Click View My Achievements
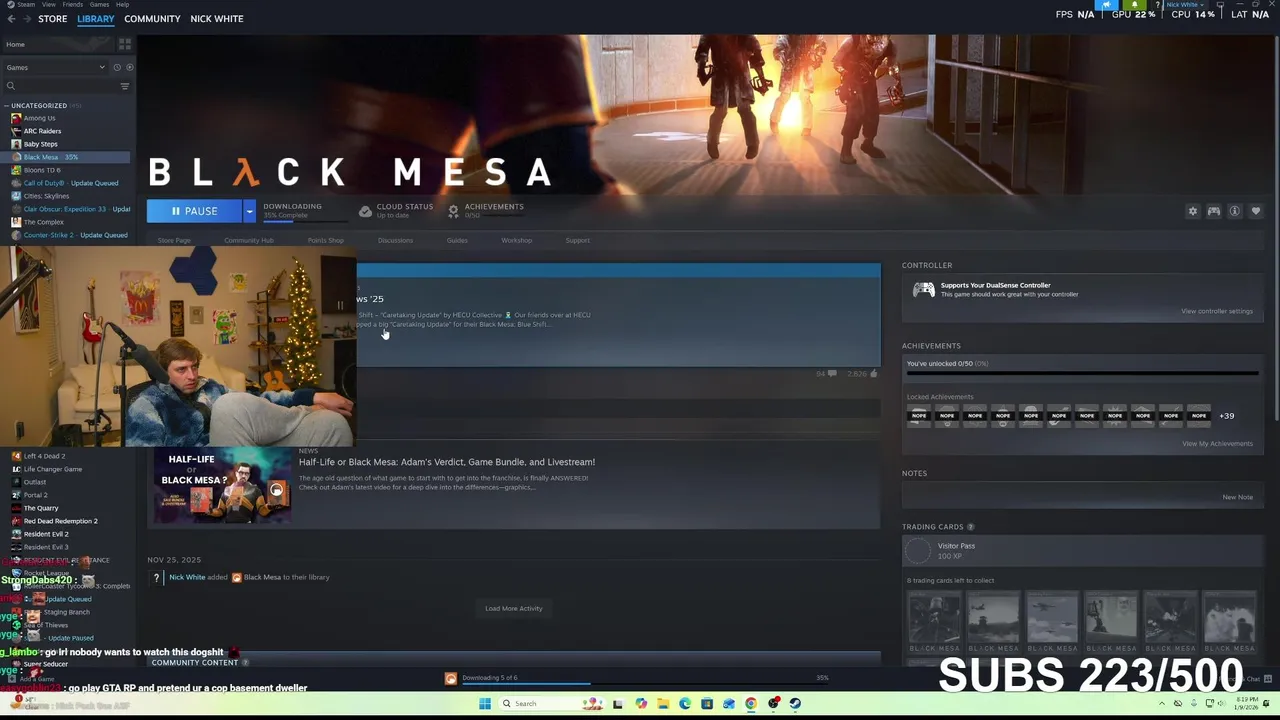This screenshot has width=1280, height=720. tap(1217, 443)
